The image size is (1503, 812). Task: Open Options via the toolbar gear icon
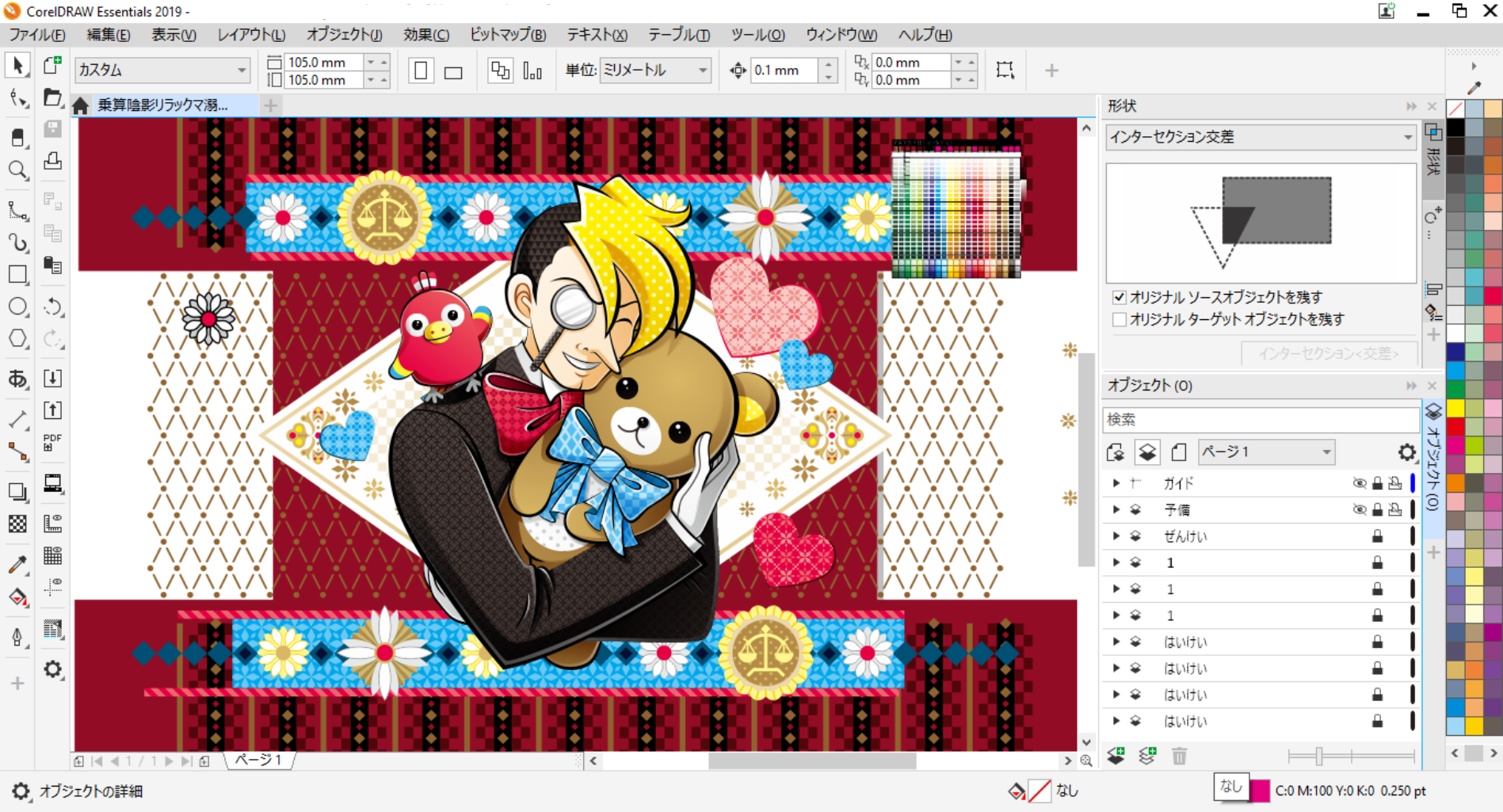coord(53,670)
